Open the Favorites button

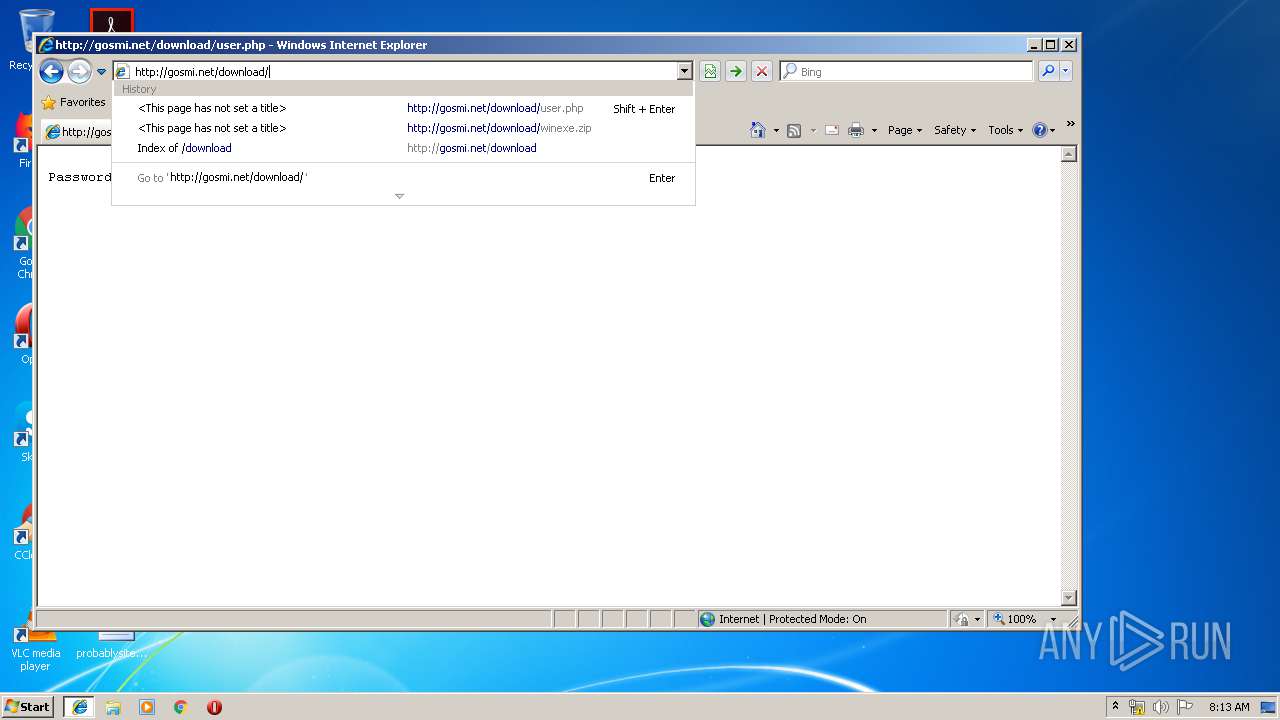pos(73,102)
